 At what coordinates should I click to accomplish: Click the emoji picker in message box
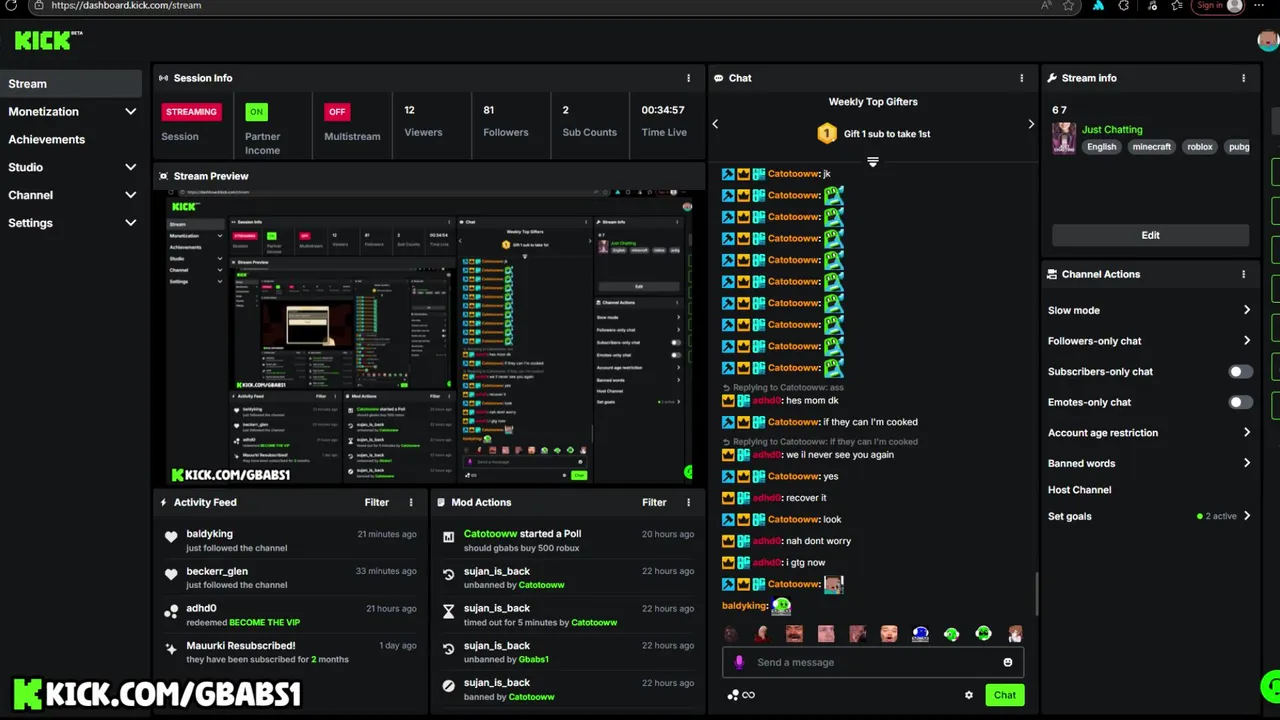point(1008,662)
